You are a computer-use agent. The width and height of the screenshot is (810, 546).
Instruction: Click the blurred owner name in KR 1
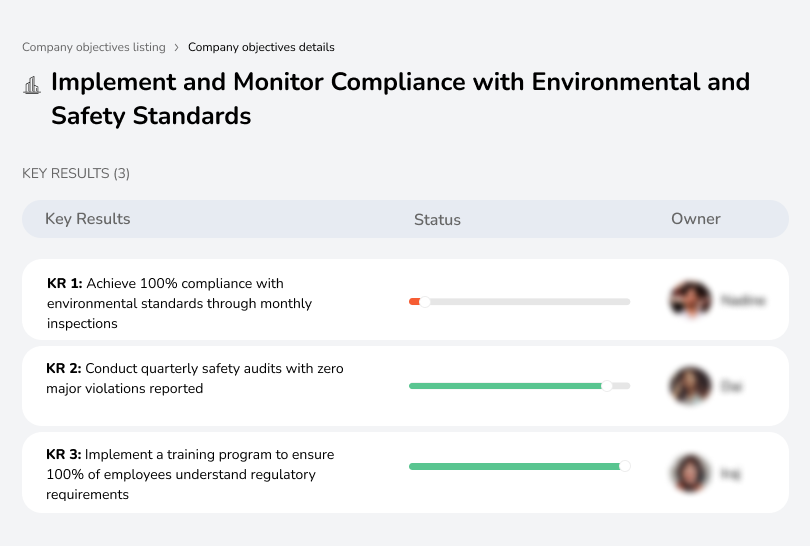743,300
